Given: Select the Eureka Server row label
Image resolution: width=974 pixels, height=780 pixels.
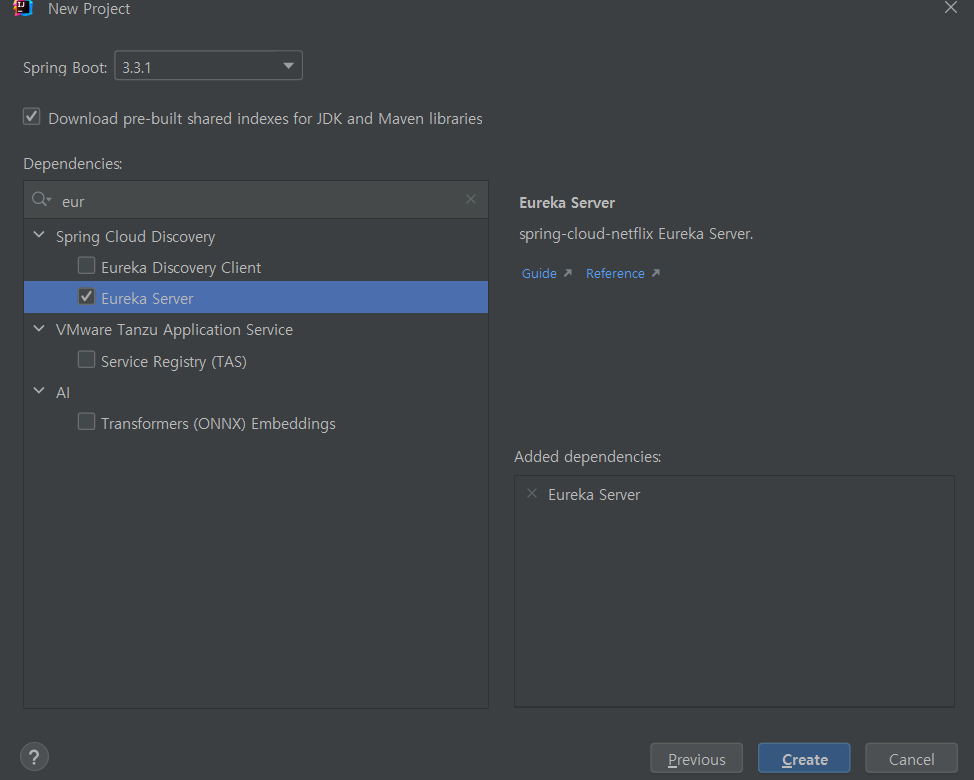Looking at the screenshot, I should point(147,299).
